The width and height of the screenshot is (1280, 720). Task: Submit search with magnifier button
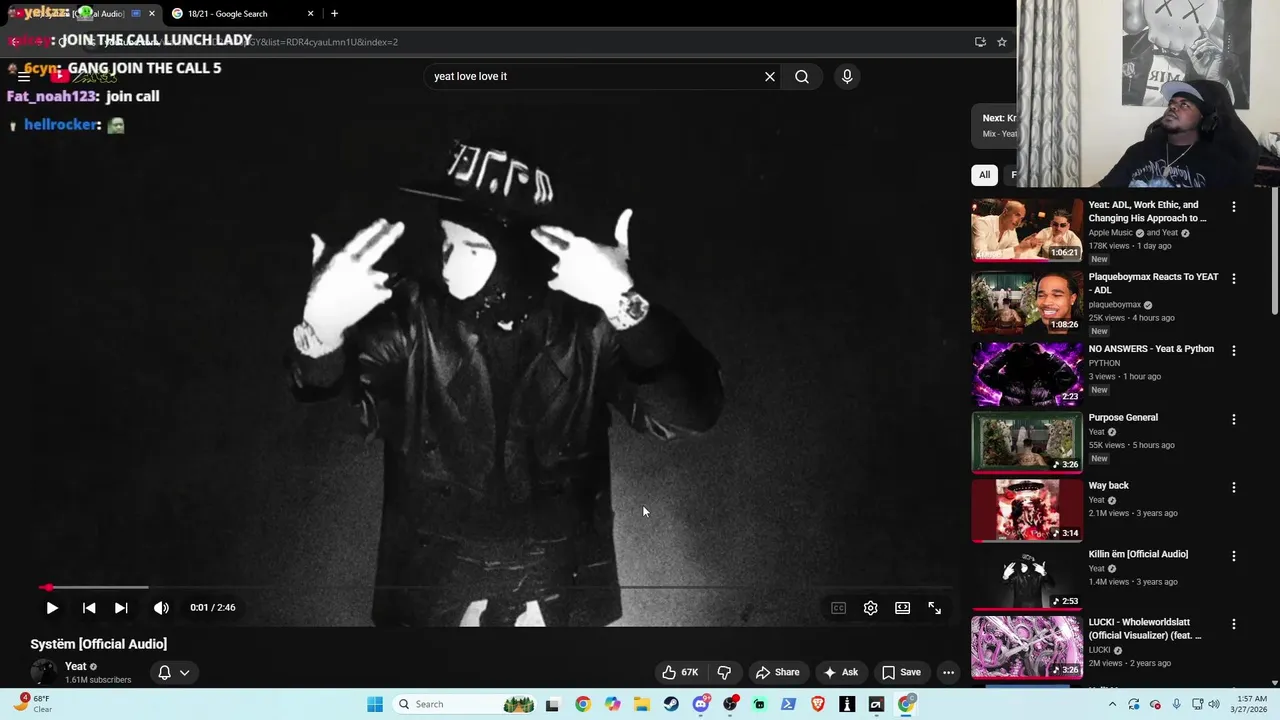(x=802, y=76)
